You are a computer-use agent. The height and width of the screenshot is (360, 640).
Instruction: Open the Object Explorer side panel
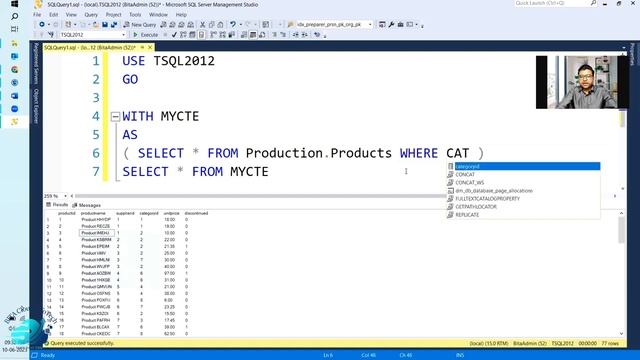click(36, 106)
